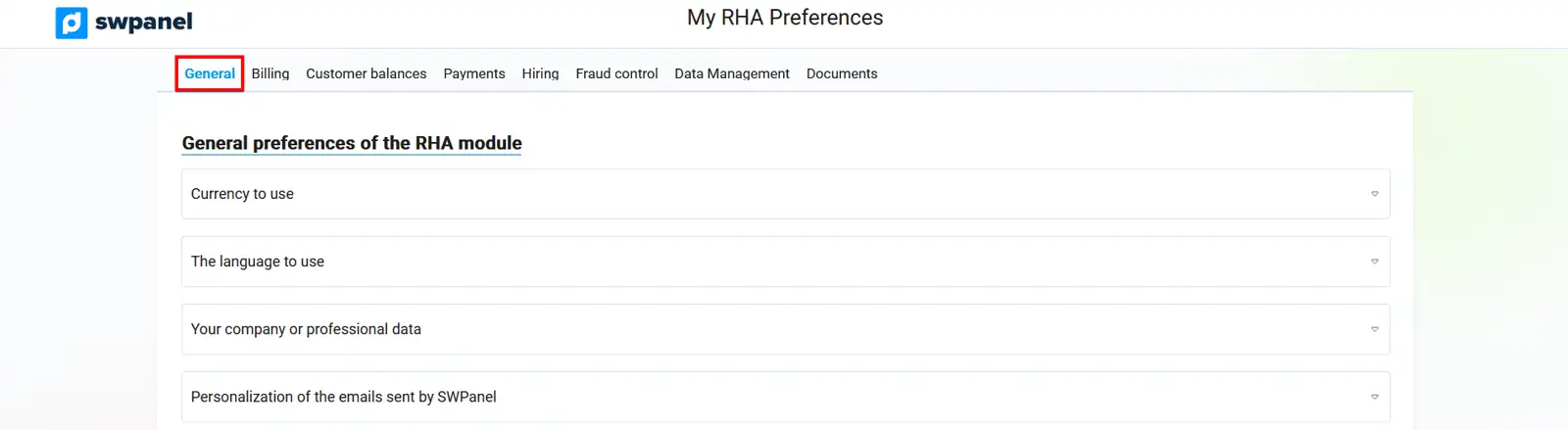Open the Data Management tab
Image resolution: width=1568 pixels, height=430 pixels.
click(x=732, y=73)
